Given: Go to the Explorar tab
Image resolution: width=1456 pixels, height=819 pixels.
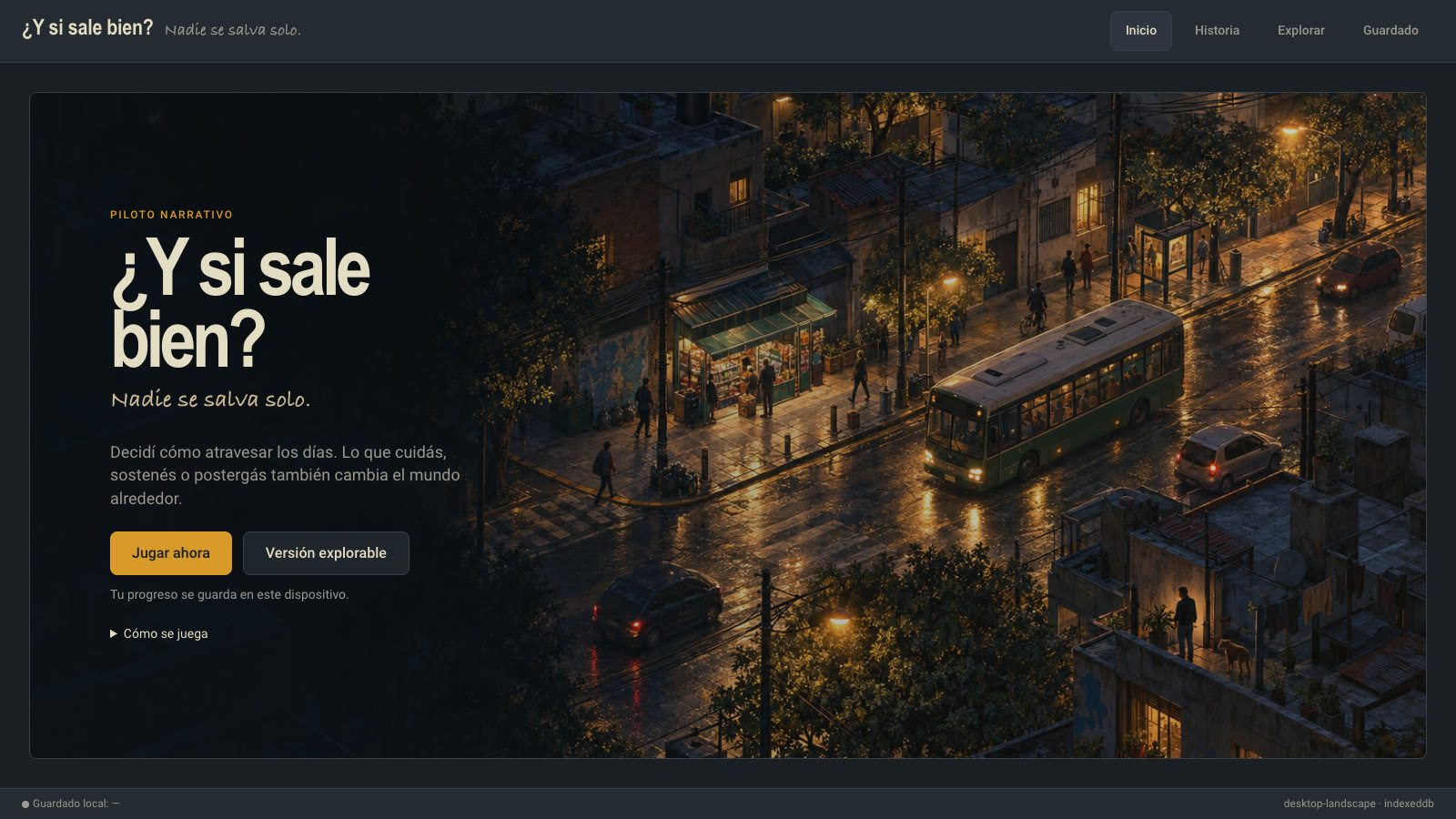Looking at the screenshot, I should (x=1300, y=31).
